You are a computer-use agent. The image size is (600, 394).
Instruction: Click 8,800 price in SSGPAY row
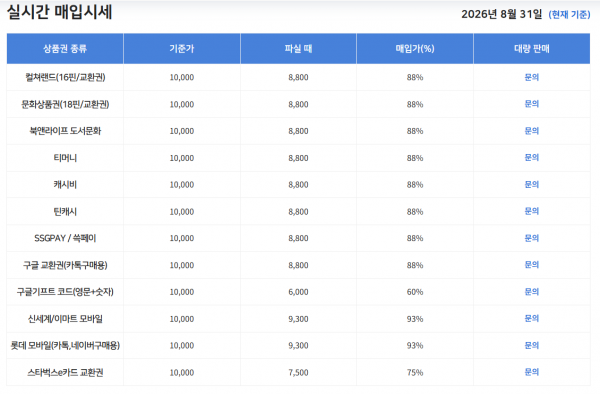[298, 238]
